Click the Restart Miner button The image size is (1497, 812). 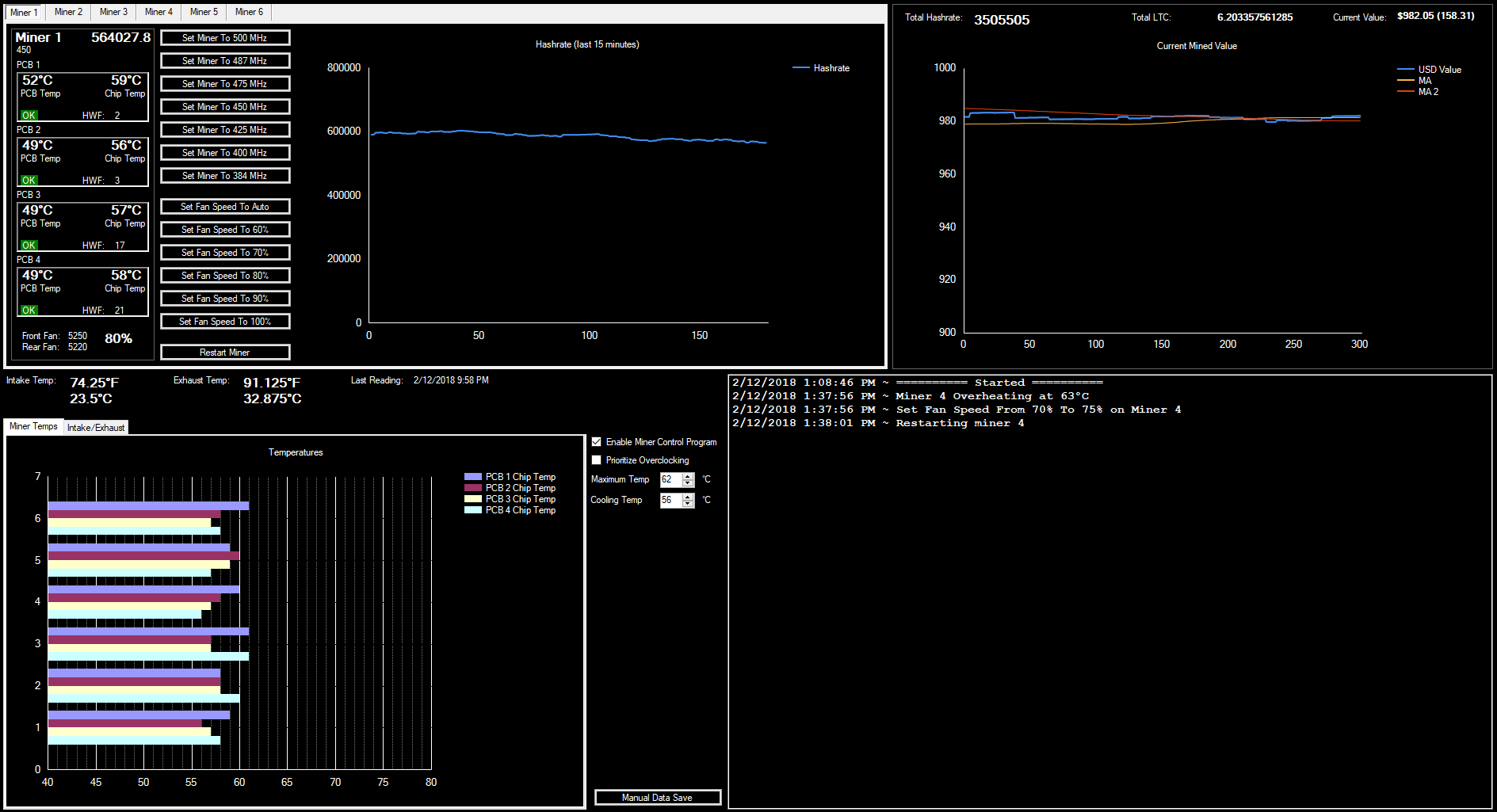pos(225,353)
